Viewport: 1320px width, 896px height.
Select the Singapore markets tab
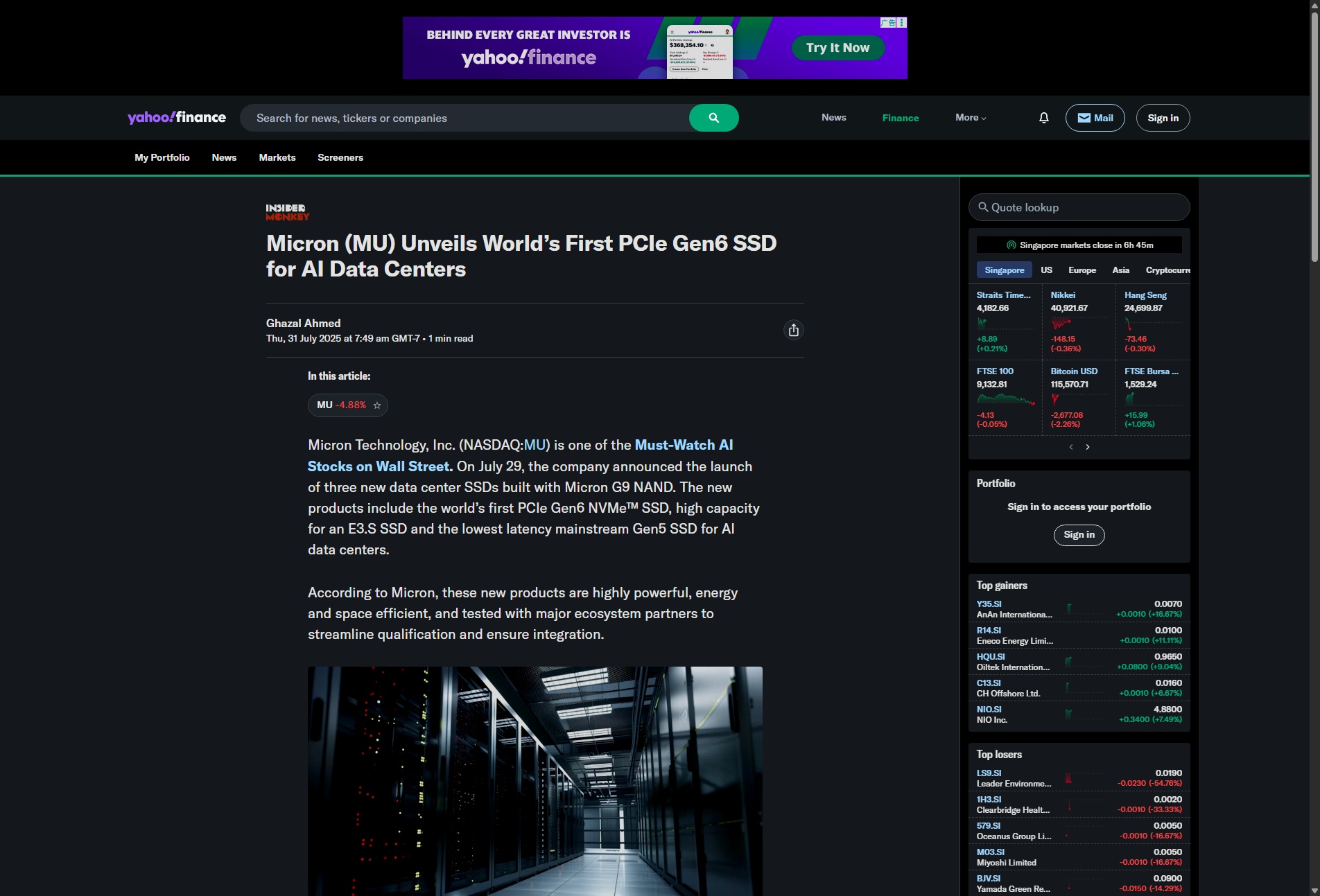[x=1004, y=270]
